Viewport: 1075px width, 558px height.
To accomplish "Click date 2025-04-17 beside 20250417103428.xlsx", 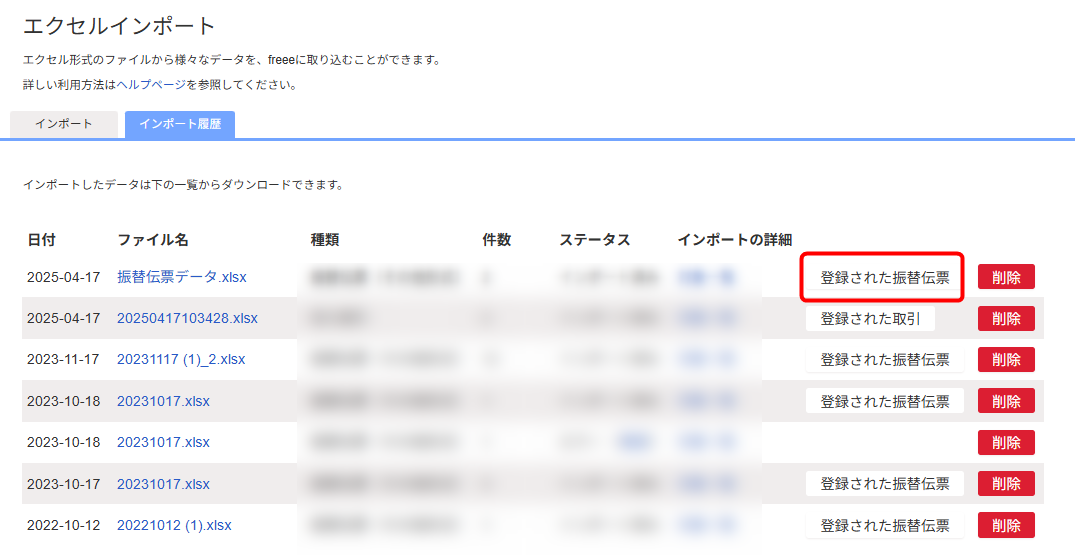I will point(63,318).
